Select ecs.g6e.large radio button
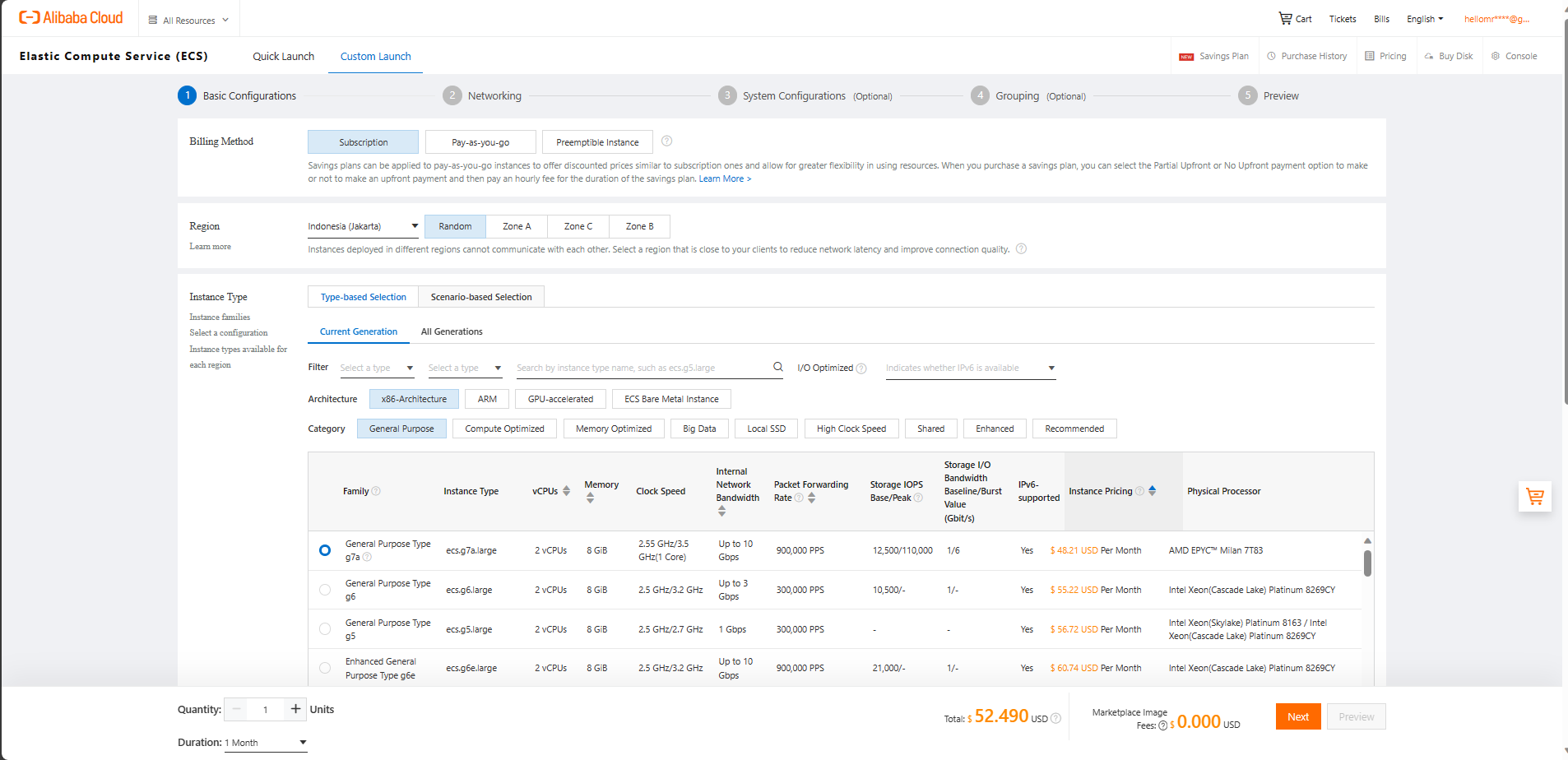The height and width of the screenshot is (760, 1568). 325,668
